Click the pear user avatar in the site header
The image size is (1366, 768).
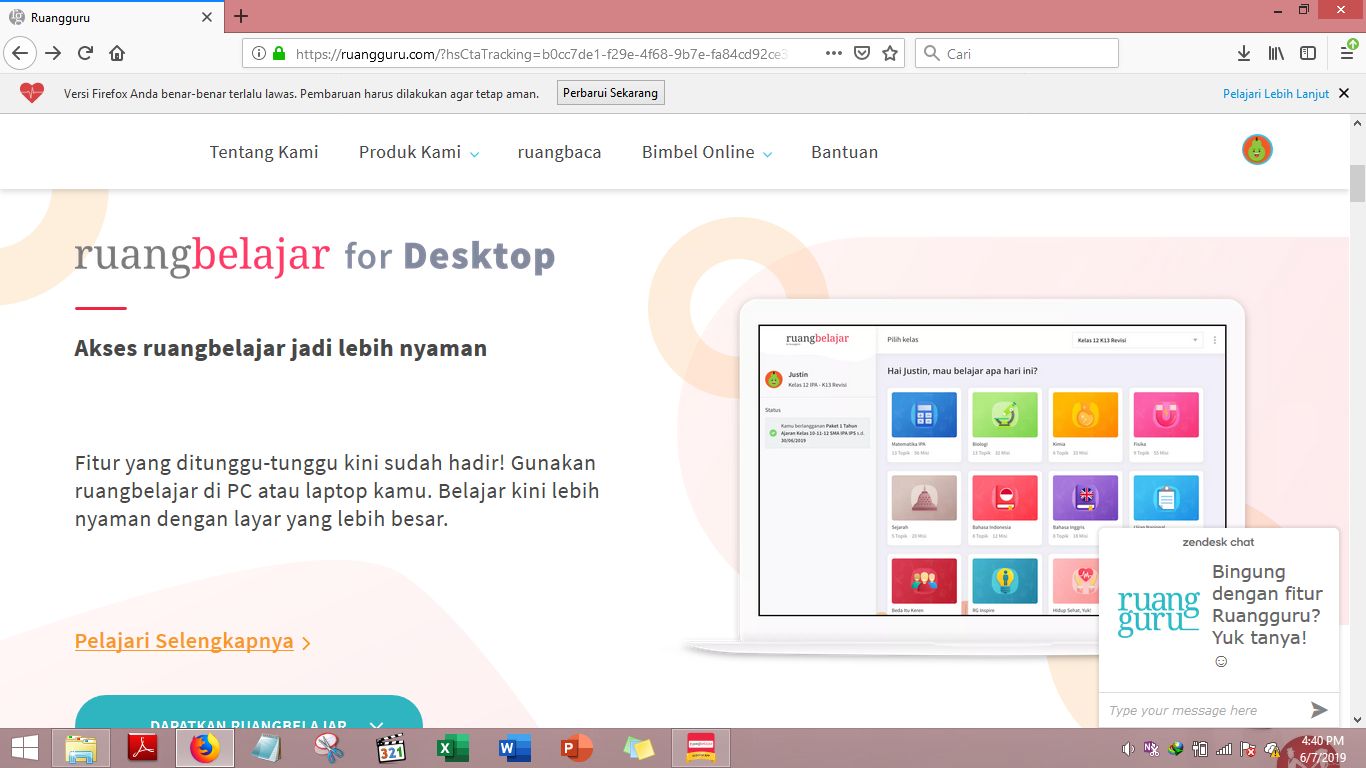click(1257, 150)
